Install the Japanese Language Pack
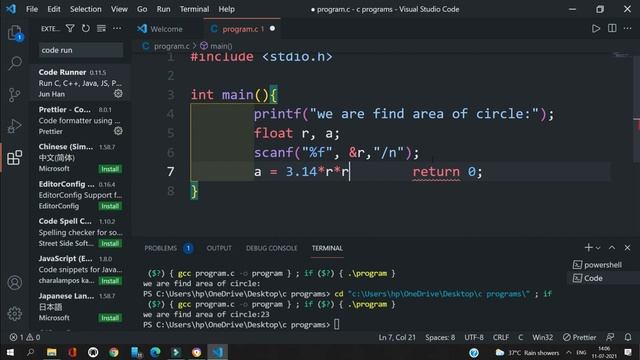The image size is (640, 360). point(110,318)
